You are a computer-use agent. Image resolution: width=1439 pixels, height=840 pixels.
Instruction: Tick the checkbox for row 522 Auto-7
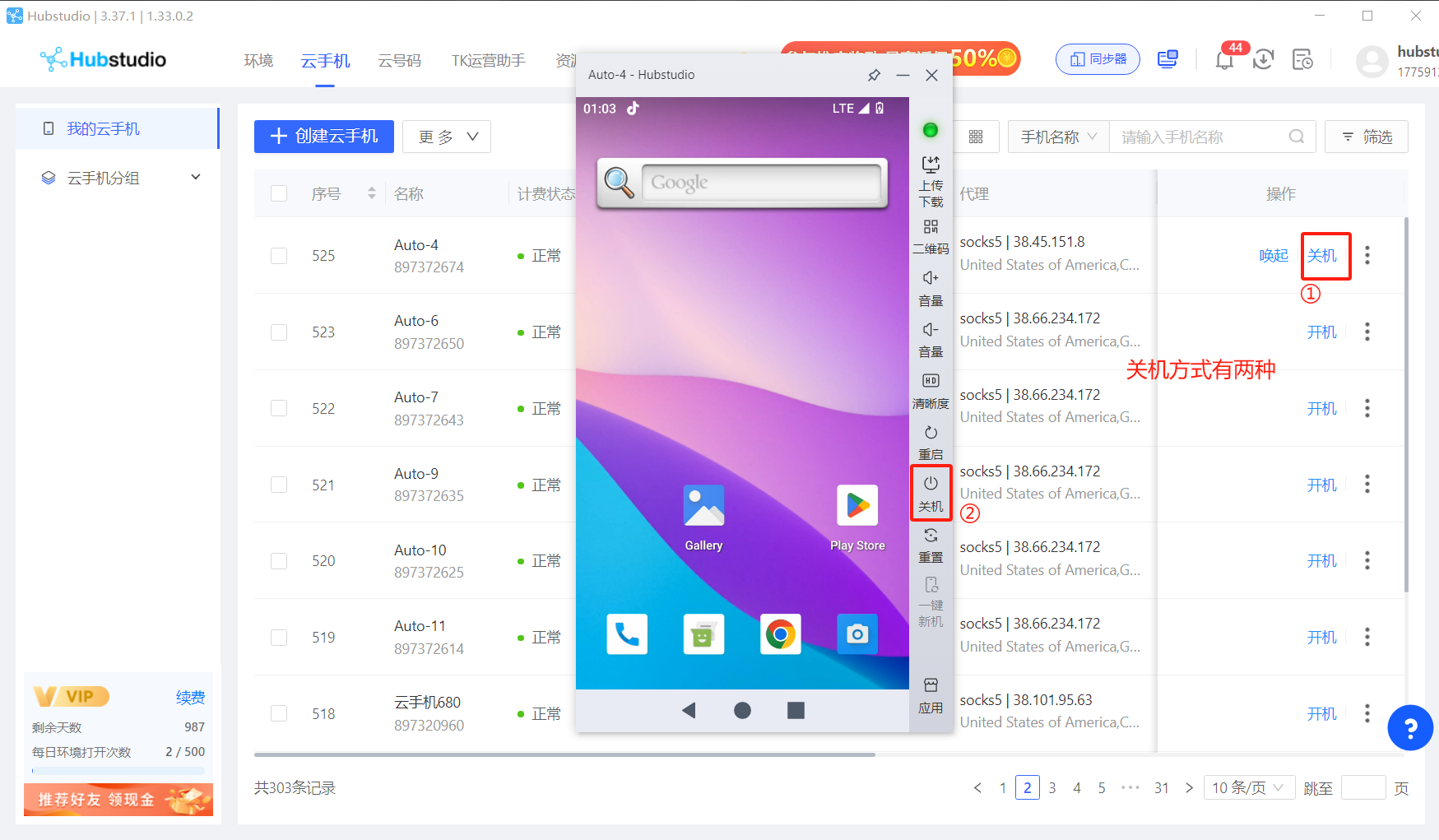(279, 409)
